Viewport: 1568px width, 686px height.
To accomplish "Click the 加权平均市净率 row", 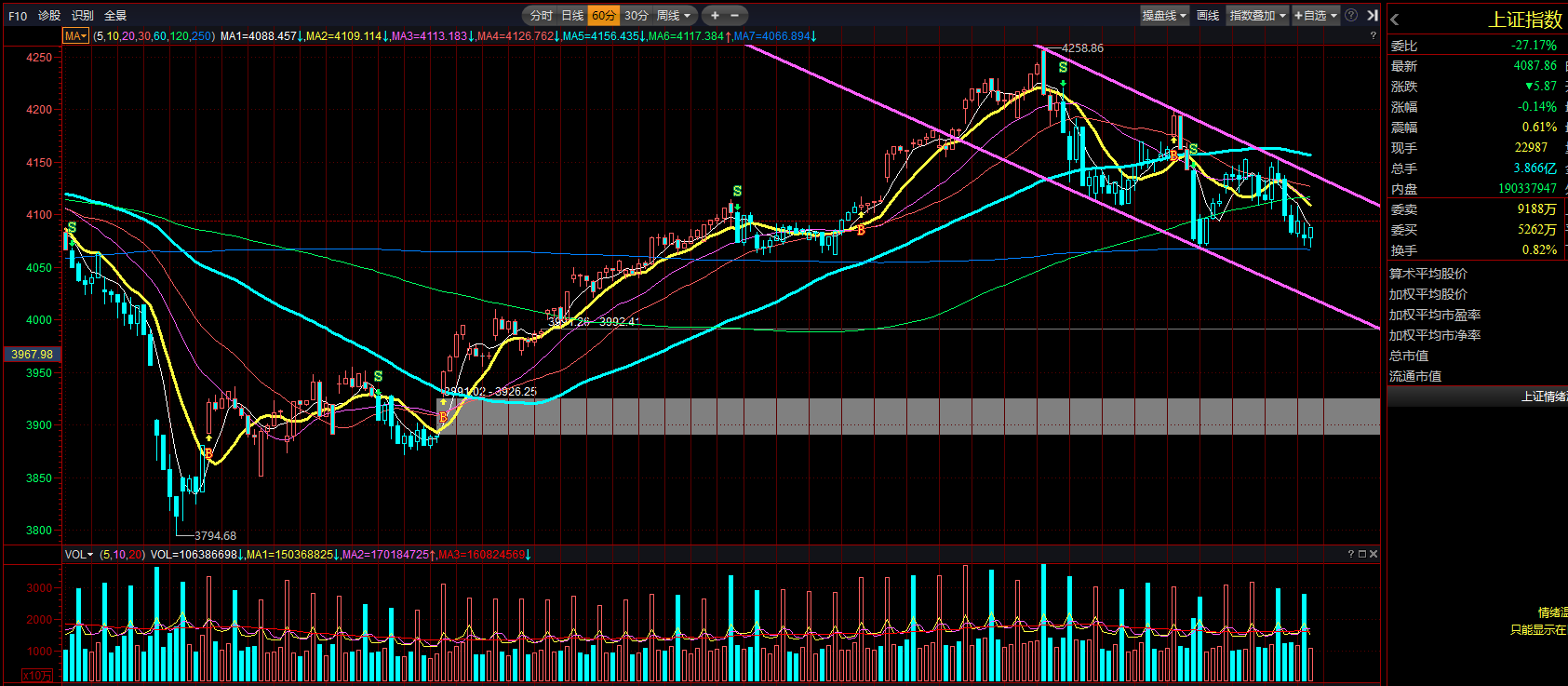I will coord(1435,335).
